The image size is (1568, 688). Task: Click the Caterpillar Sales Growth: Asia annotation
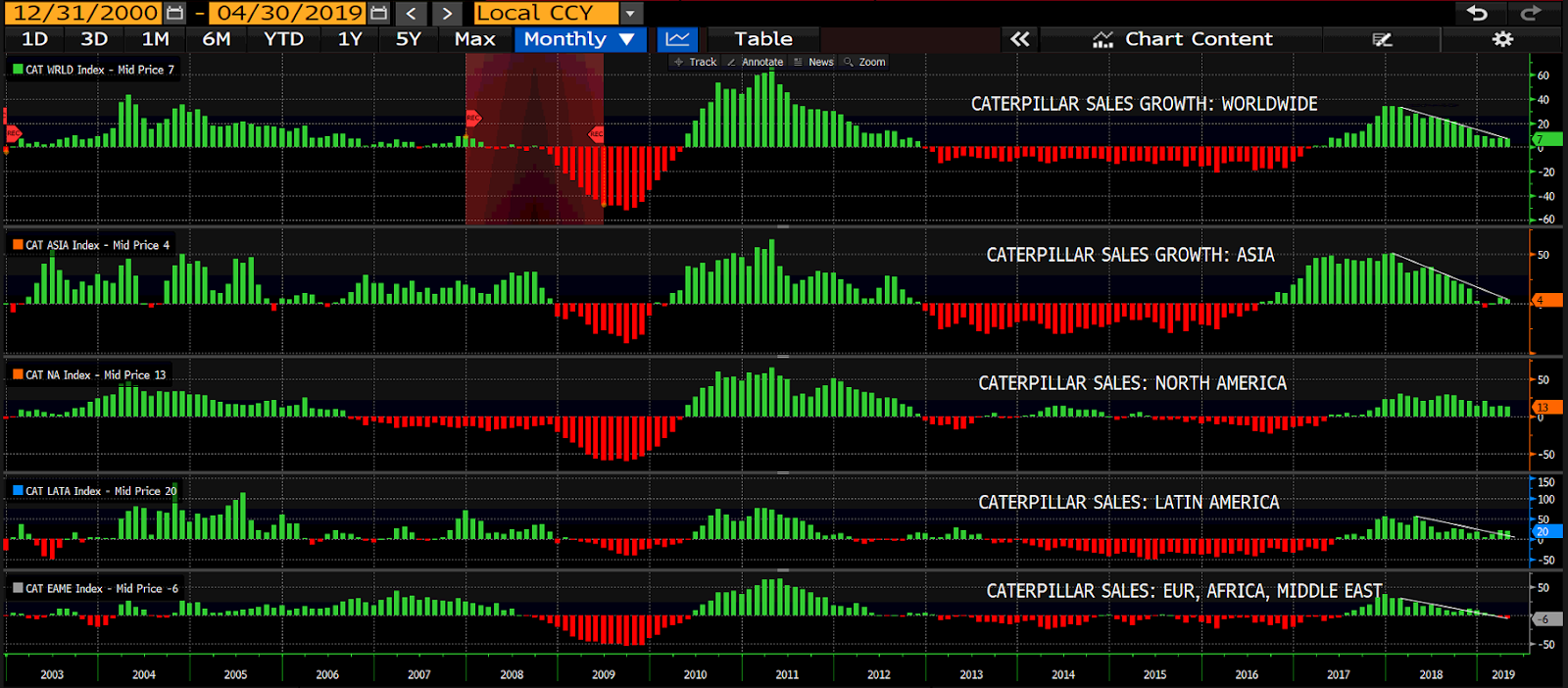1130,255
